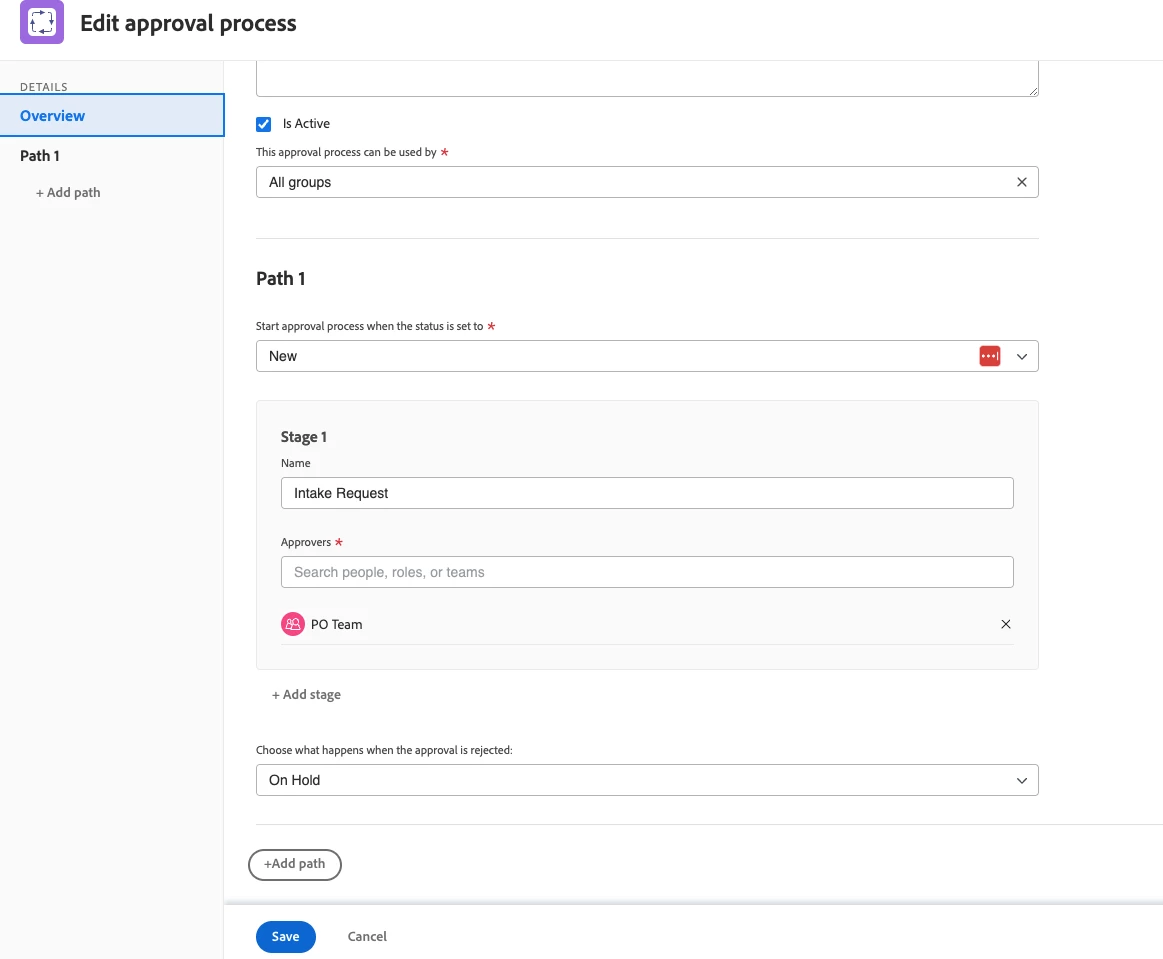This screenshot has height=959, width=1163.
Task: Go to Path 1 in sidebar
Action: click(40, 156)
